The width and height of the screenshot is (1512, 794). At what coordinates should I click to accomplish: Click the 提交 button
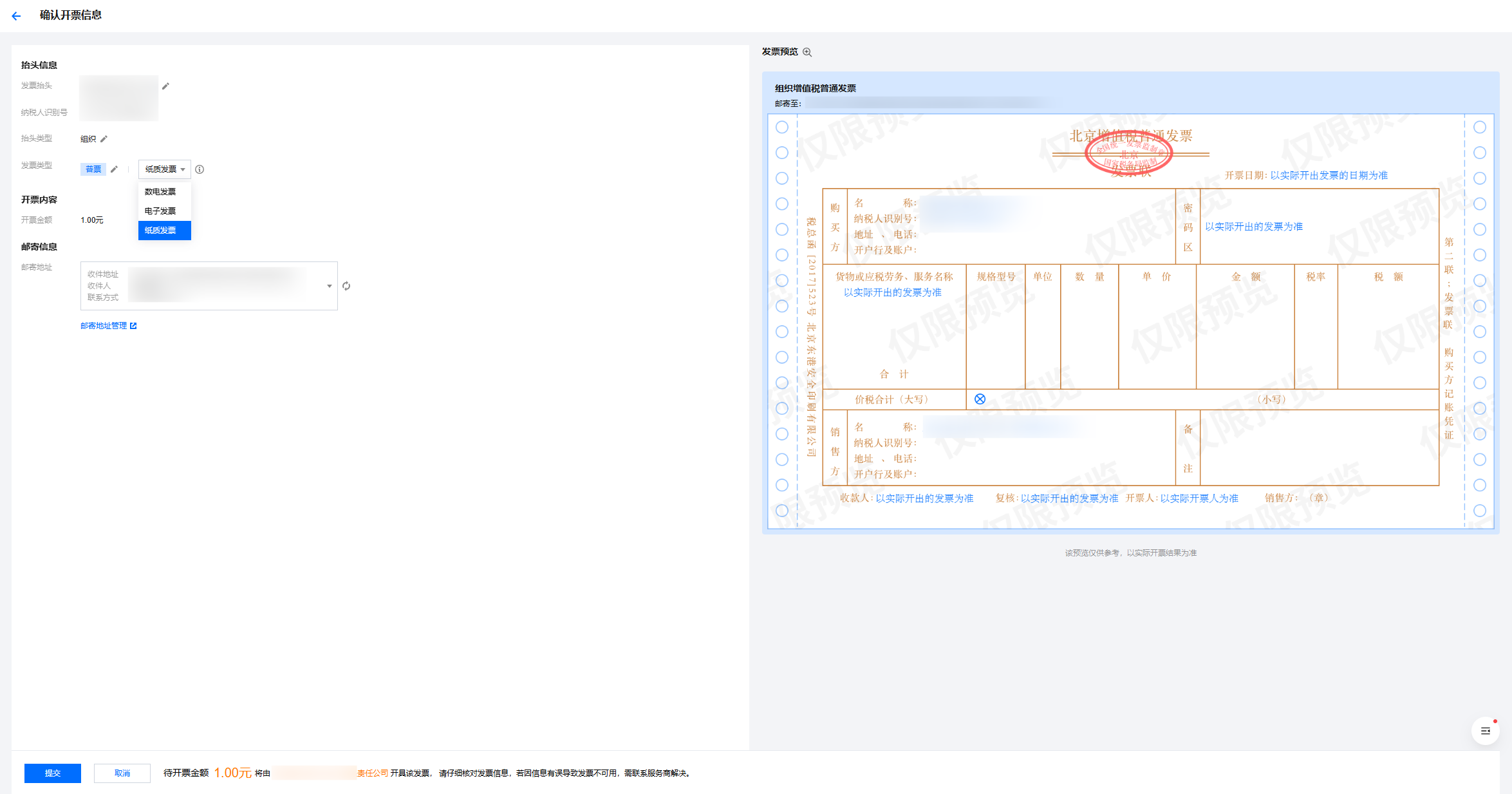click(53, 773)
